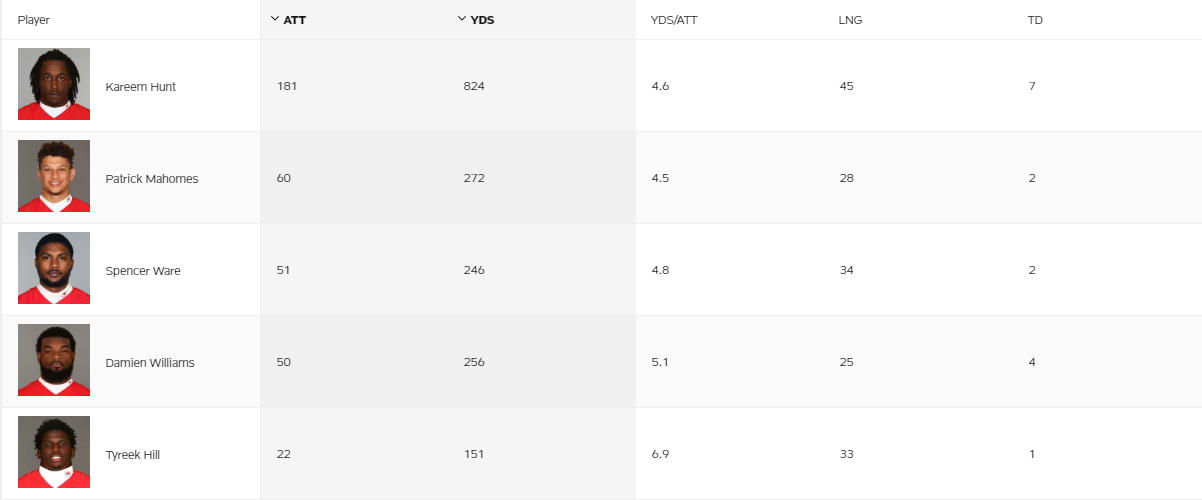Sort by LNG column header

[x=850, y=20]
